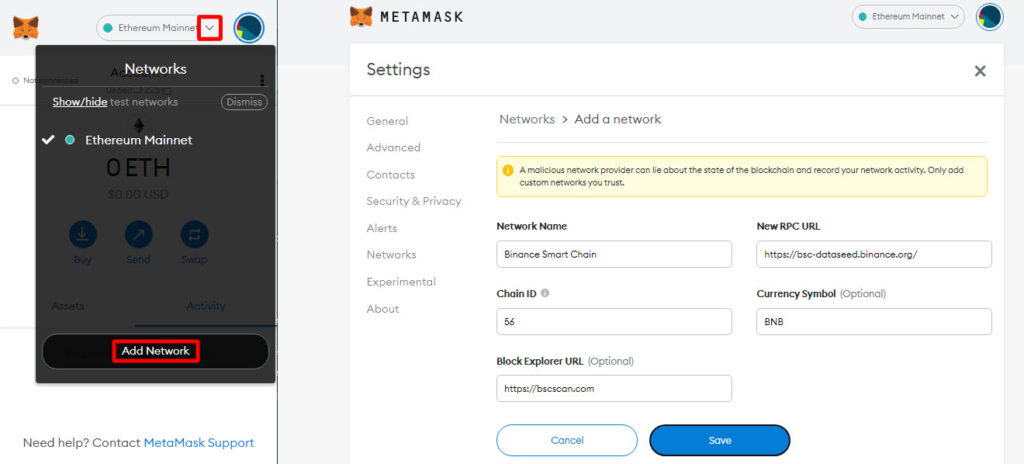Close the Settings panel with X

click(980, 71)
